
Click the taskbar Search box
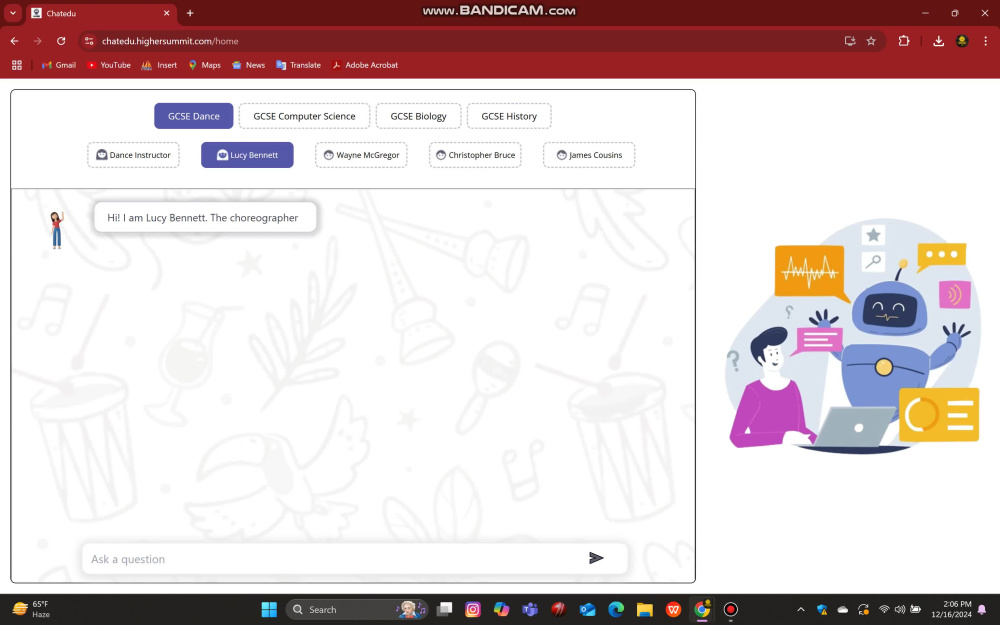pos(357,610)
